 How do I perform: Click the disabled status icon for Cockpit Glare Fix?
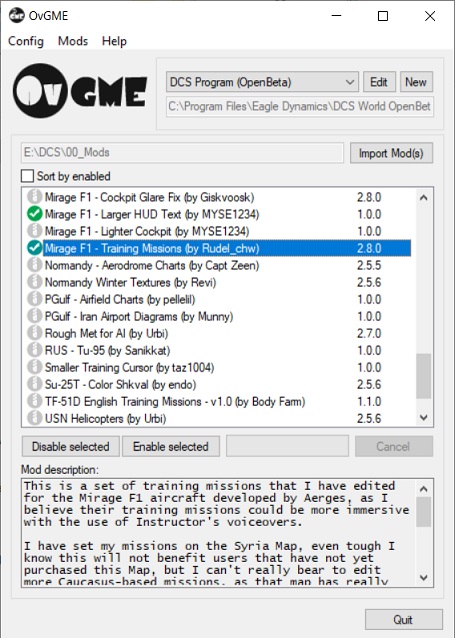[x=35, y=197]
